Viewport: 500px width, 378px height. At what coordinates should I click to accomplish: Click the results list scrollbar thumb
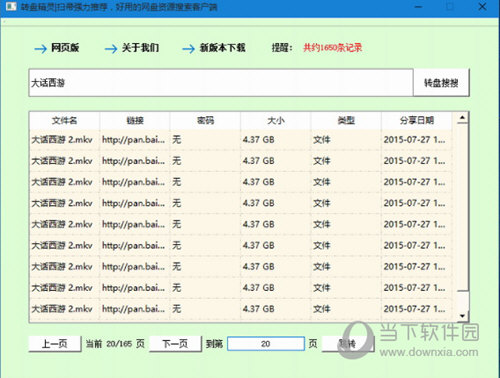[x=462, y=207]
